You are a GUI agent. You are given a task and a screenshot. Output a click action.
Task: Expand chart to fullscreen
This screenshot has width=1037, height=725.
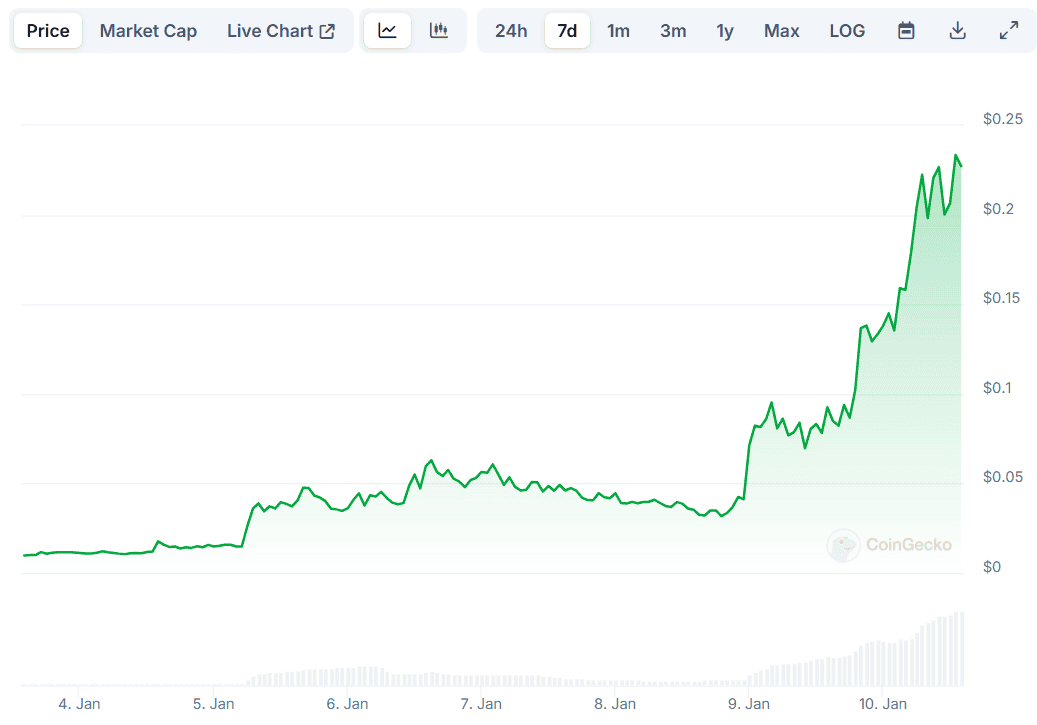(x=1009, y=31)
